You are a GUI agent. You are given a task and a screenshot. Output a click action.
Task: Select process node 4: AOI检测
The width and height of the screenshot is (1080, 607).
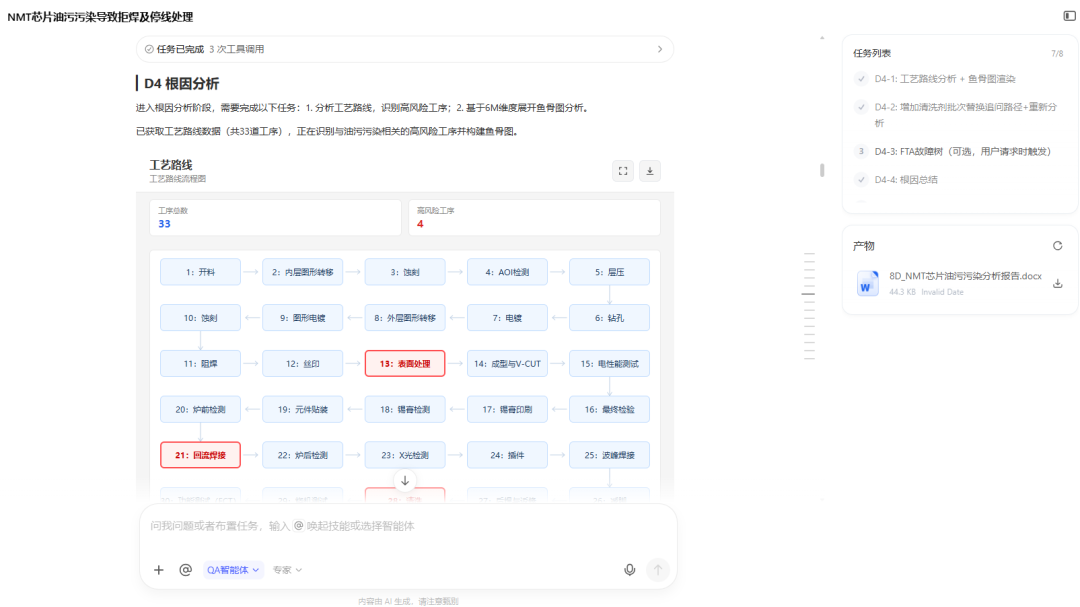(507, 272)
